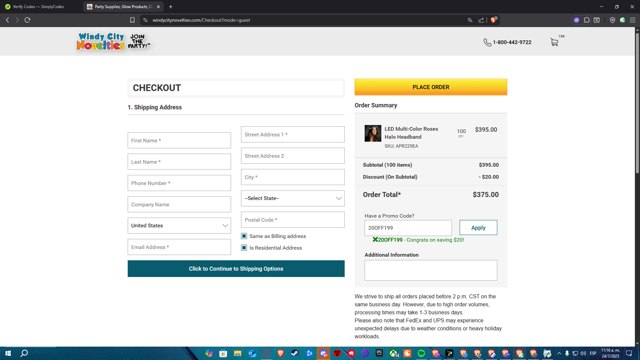This screenshot has height=360, width=640.
Task: Click the Company Name field
Action: tap(179, 204)
